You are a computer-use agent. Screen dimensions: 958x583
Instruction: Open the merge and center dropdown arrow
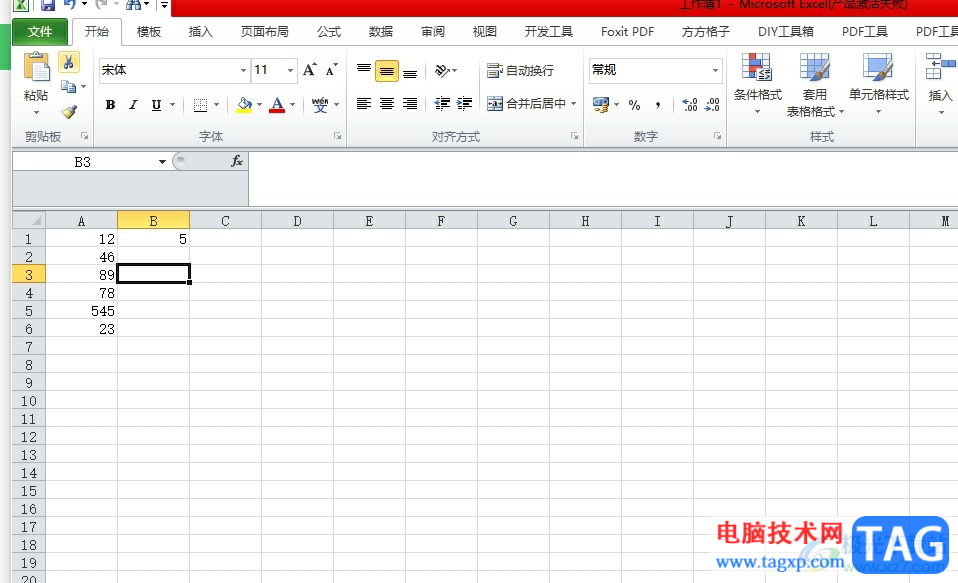click(x=574, y=104)
